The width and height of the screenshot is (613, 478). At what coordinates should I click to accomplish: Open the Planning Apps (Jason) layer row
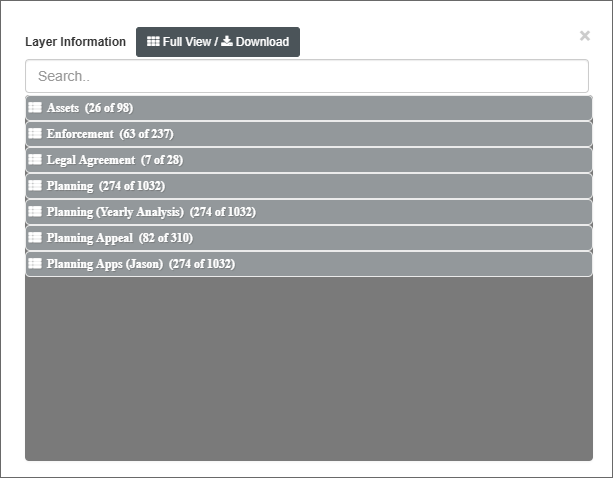pos(140,264)
